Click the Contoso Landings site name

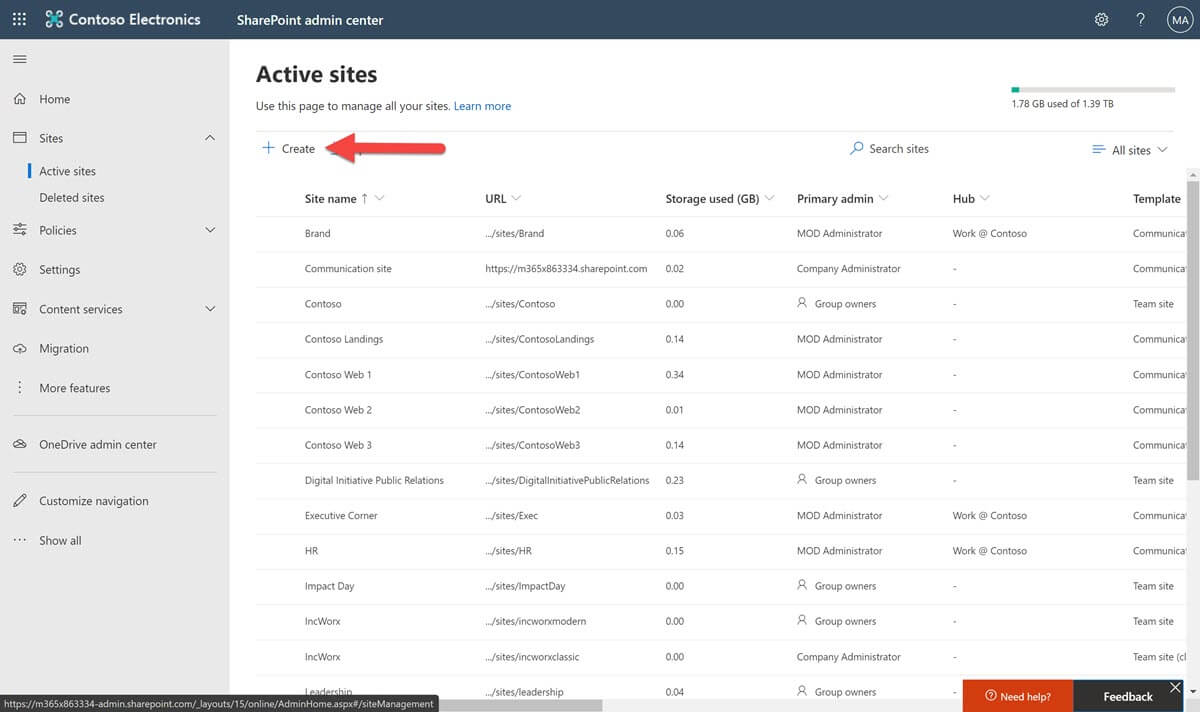click(x=344, y=339)
